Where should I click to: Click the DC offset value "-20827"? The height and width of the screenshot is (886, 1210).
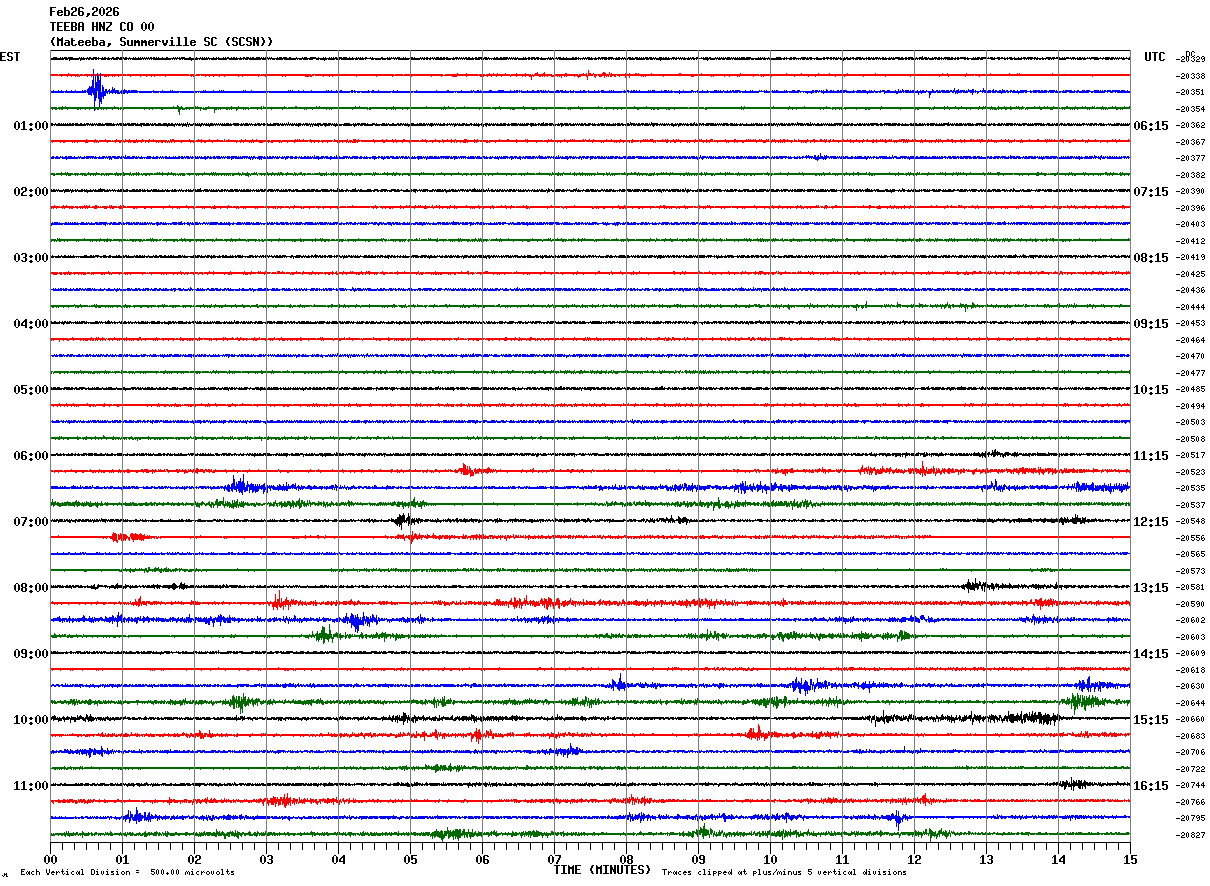[x=1191, y=835]
